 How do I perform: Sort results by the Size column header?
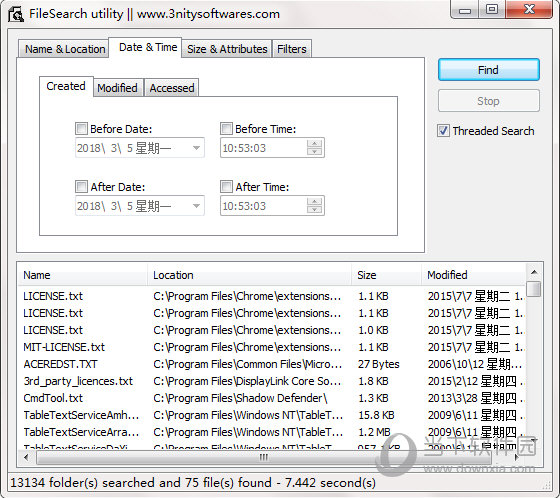pos(386,275)
